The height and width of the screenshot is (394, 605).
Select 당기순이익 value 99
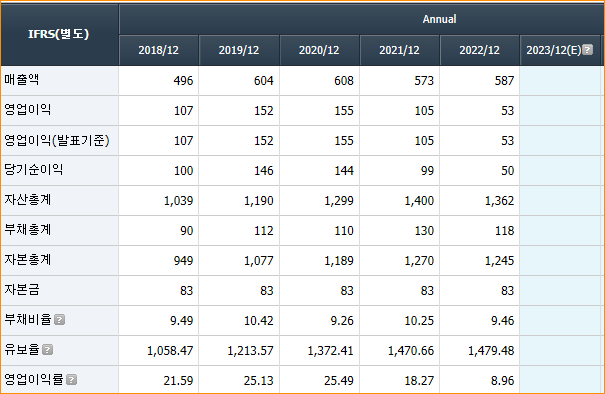click(x=427, y=171)
